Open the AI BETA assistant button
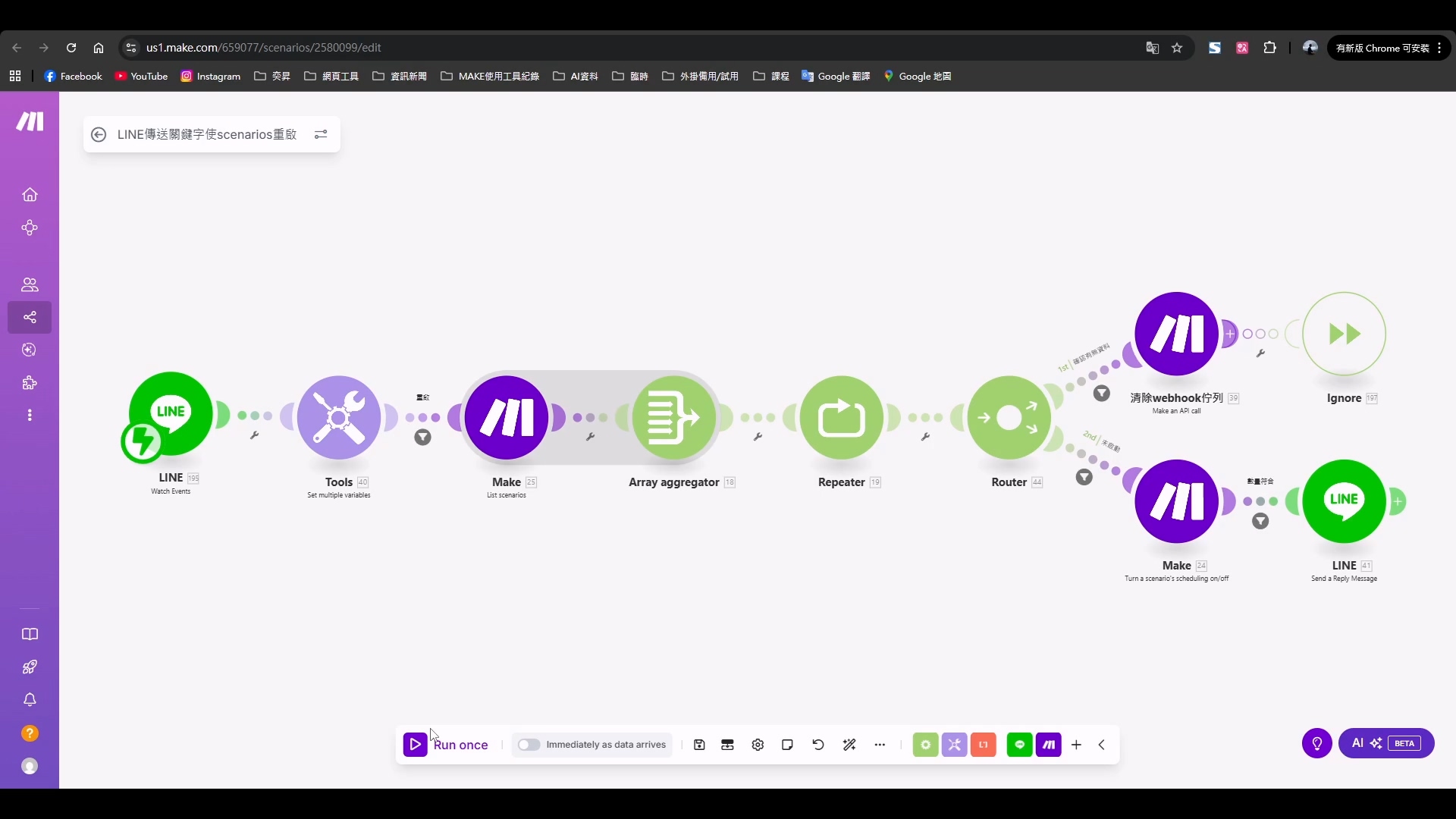Viewport: 1456px width, 819px height. [1386, 743]
